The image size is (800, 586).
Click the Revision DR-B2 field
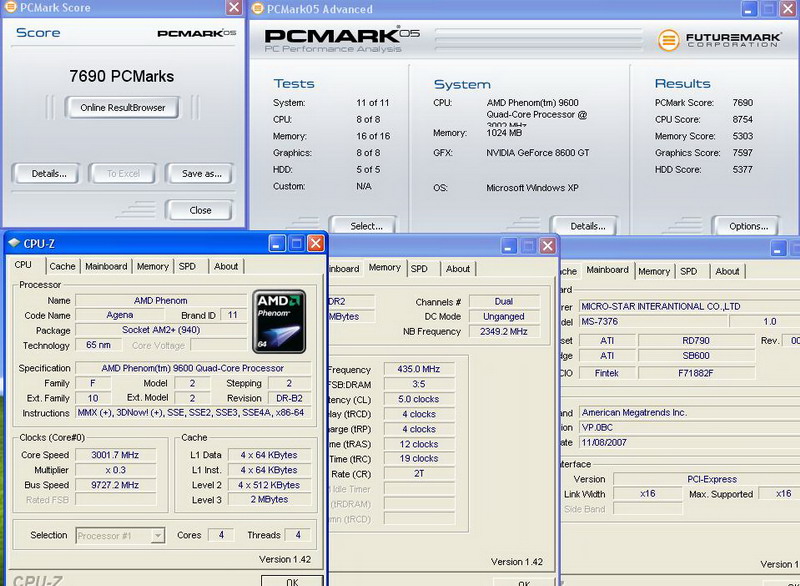(x=289, y=398)
